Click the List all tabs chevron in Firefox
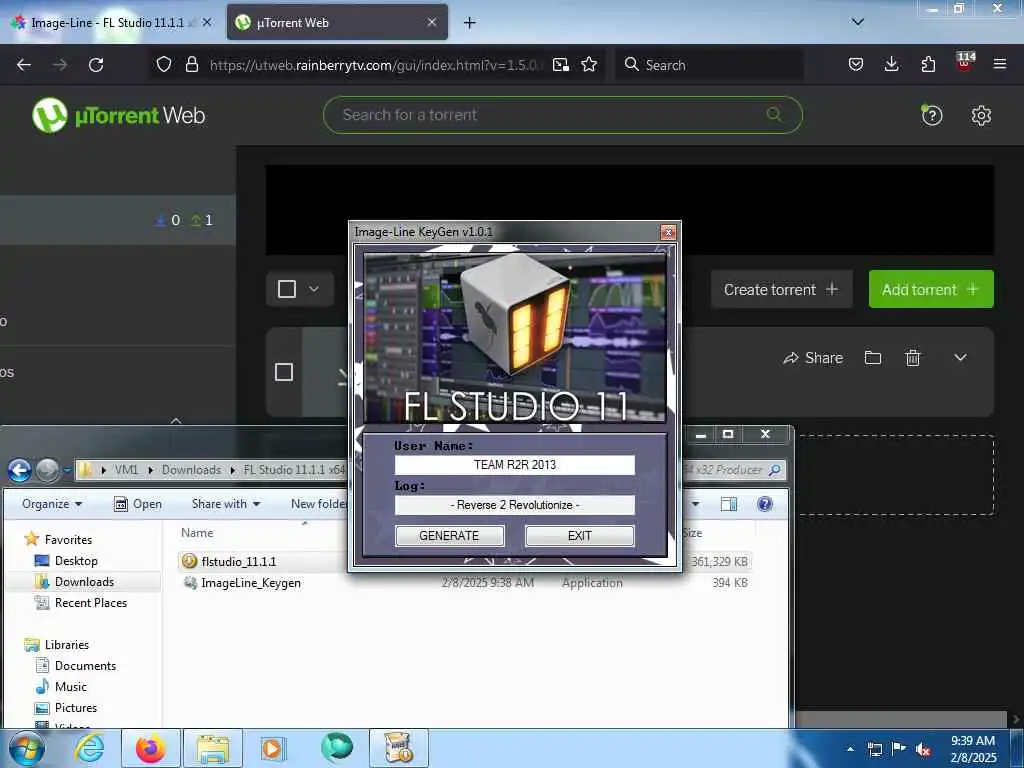 857,22
